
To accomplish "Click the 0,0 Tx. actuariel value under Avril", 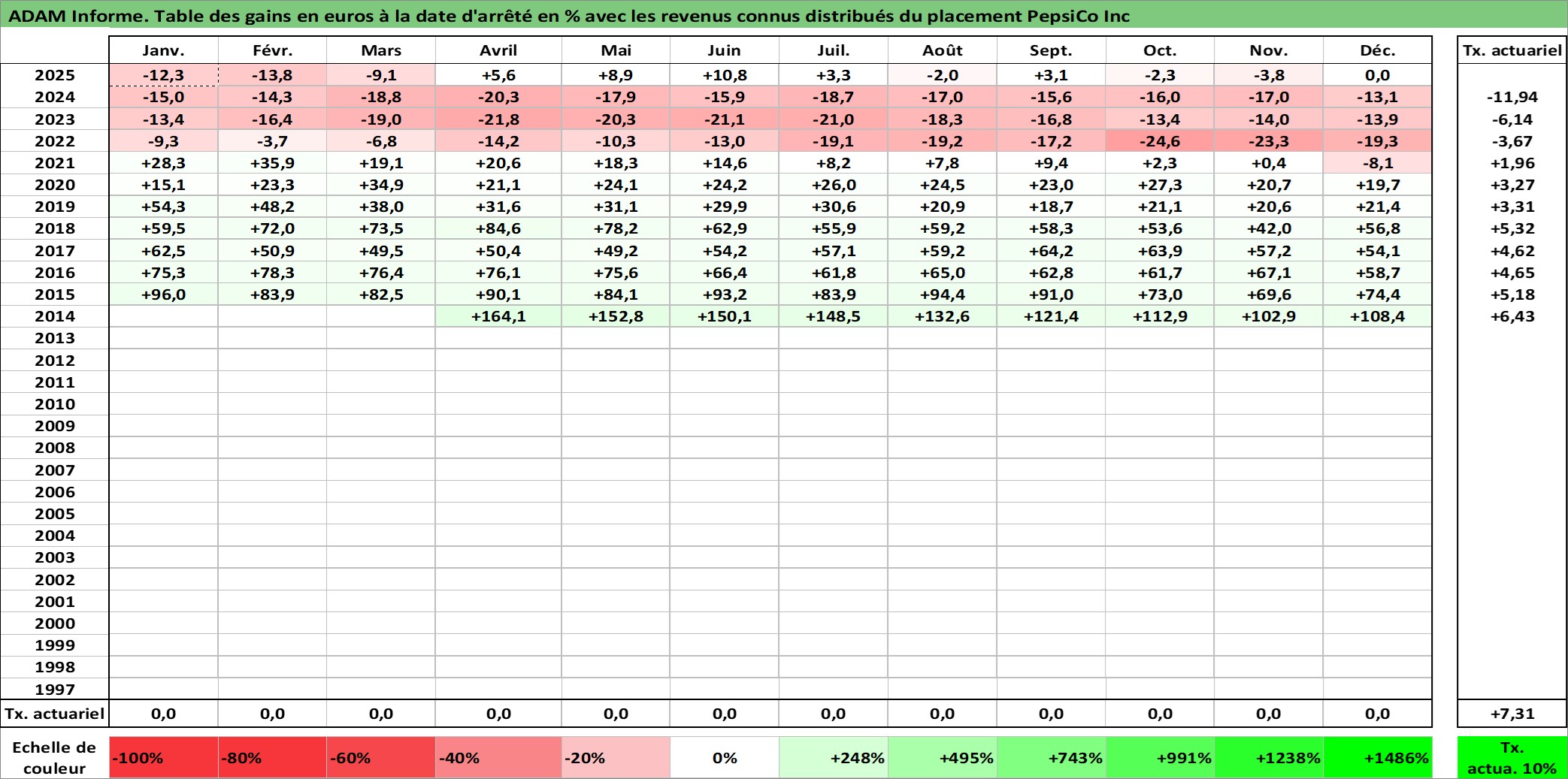I will 498,714.
